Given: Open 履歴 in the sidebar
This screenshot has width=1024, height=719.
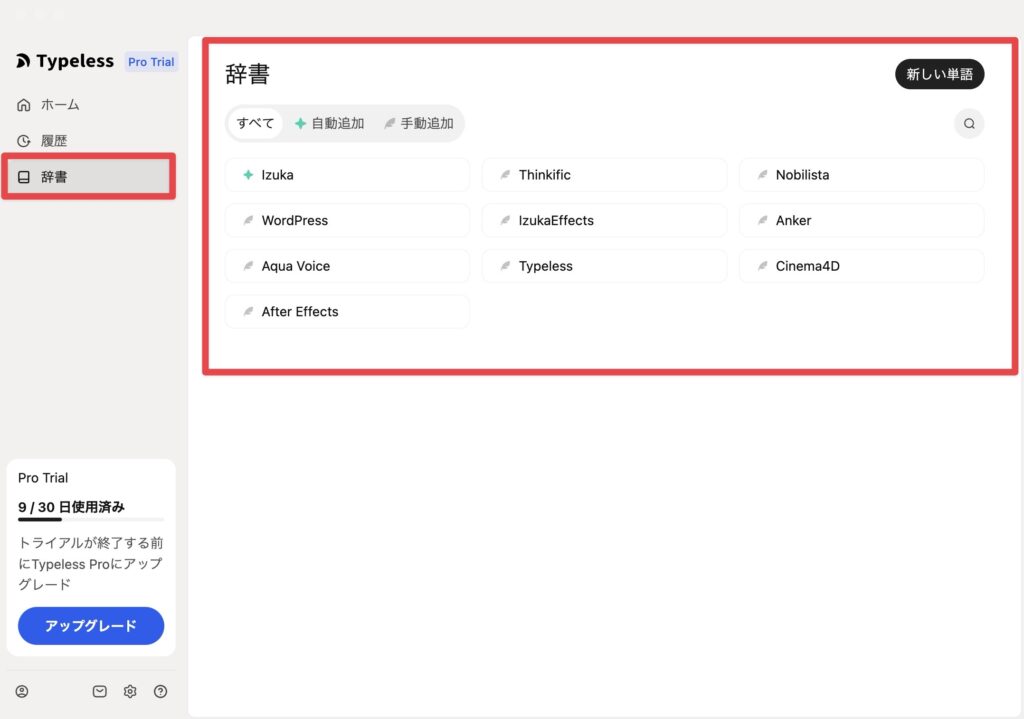Looking at the screenshot, I should click(x=54, y=141).
